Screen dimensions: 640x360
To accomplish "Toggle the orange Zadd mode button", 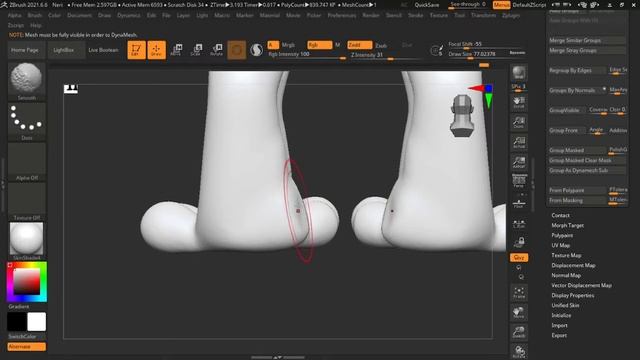I will tap(360, 45).
